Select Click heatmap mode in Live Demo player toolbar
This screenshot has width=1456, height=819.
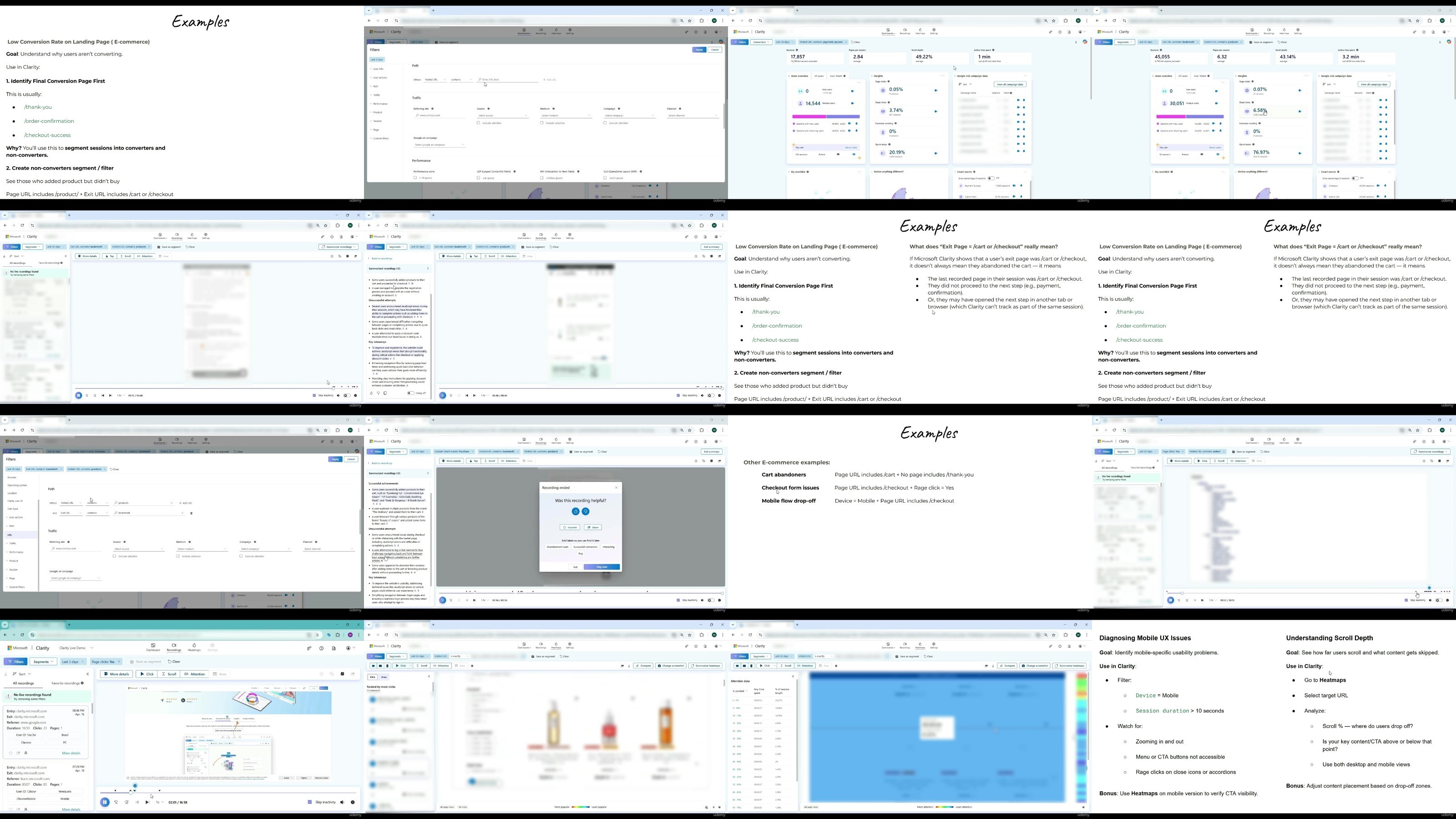pyautogui.click(x=147, y=674)
